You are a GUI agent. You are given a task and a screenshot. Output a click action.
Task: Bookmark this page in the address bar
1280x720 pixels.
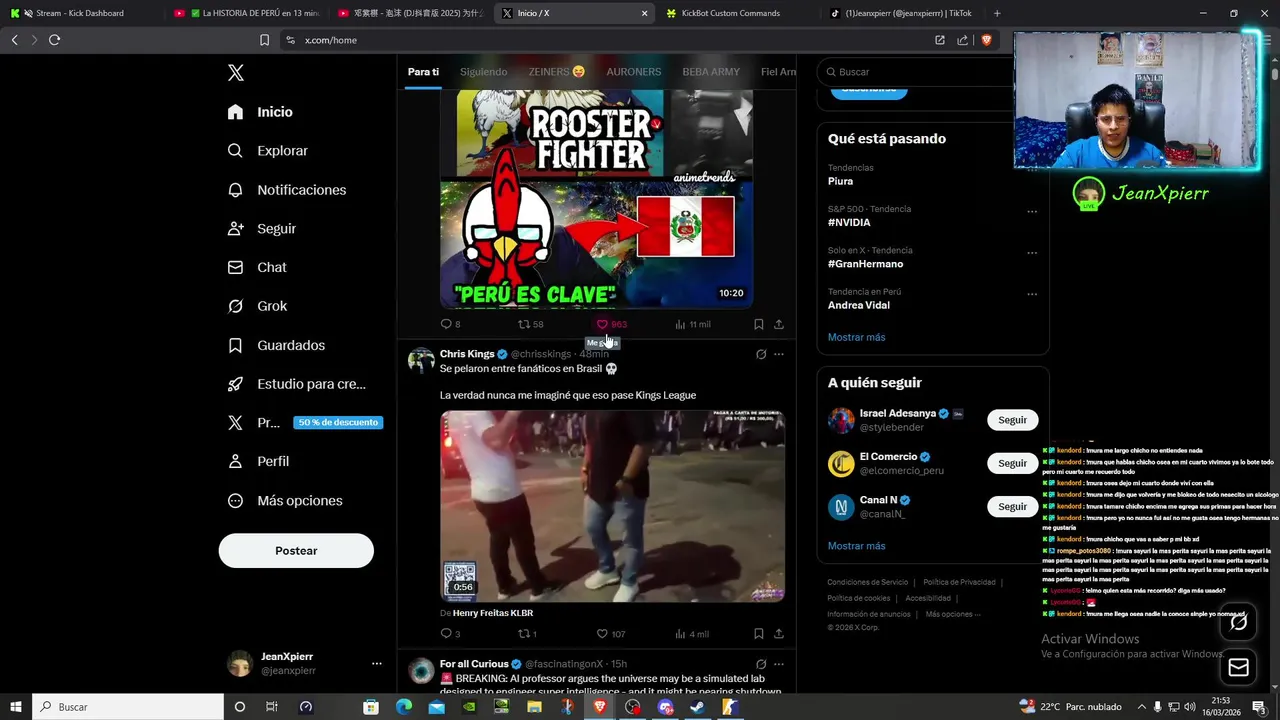click(x=264, y=40)
